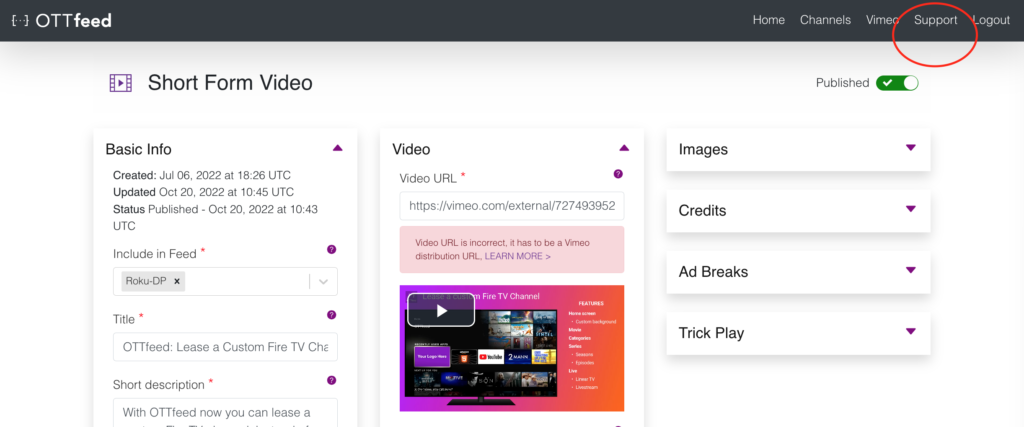
Task: Toggle the Published switch
Action: coord(896,83)
